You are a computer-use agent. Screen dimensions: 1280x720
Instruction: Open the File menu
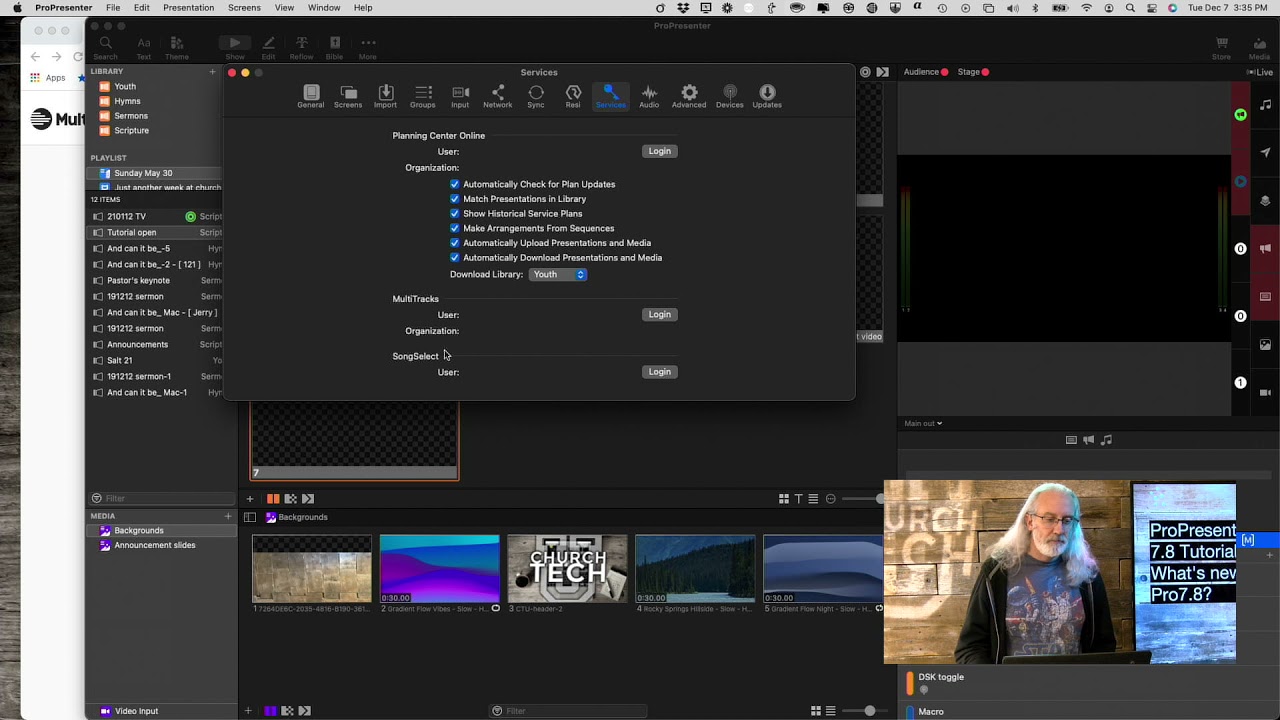(x=113, y=8)
